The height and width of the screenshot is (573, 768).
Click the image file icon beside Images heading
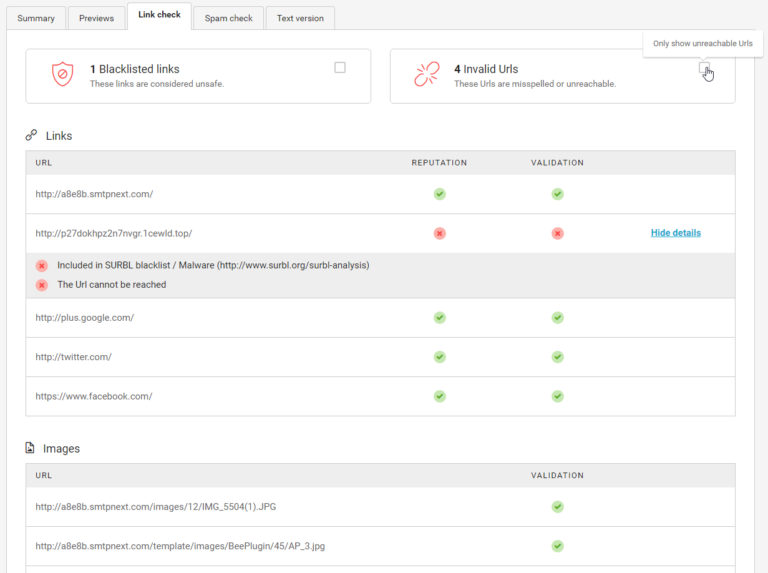(x=31, y=449)
